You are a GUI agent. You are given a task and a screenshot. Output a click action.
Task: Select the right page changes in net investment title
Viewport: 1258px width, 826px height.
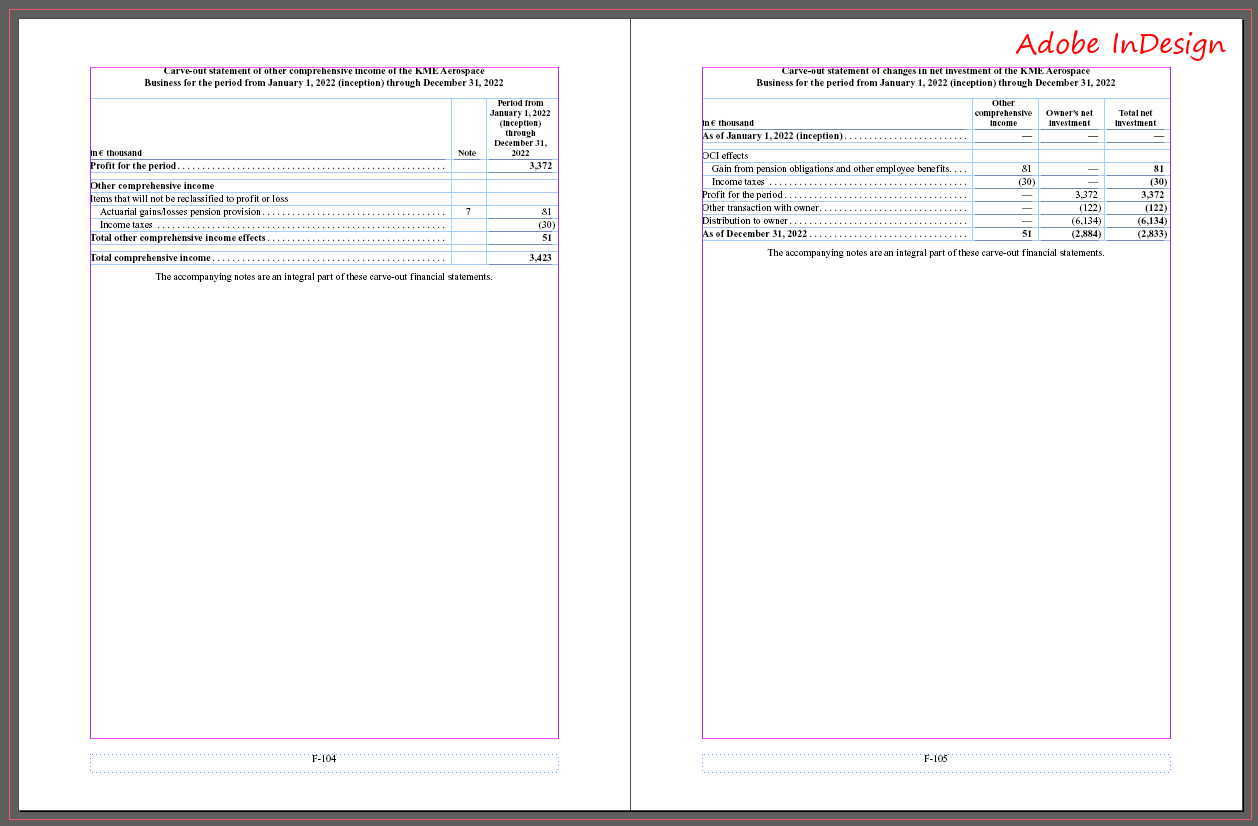coord(935,77)
